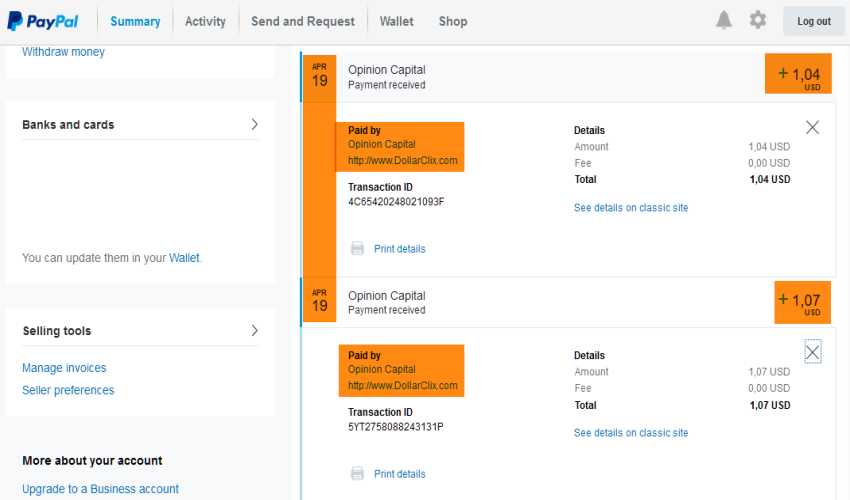Click the Selling tools heading

click(x=57, y=331)
